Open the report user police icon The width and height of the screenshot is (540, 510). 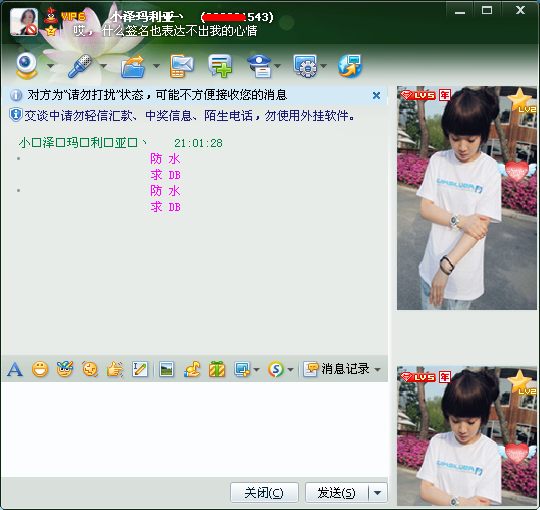[x=259, y=66]
